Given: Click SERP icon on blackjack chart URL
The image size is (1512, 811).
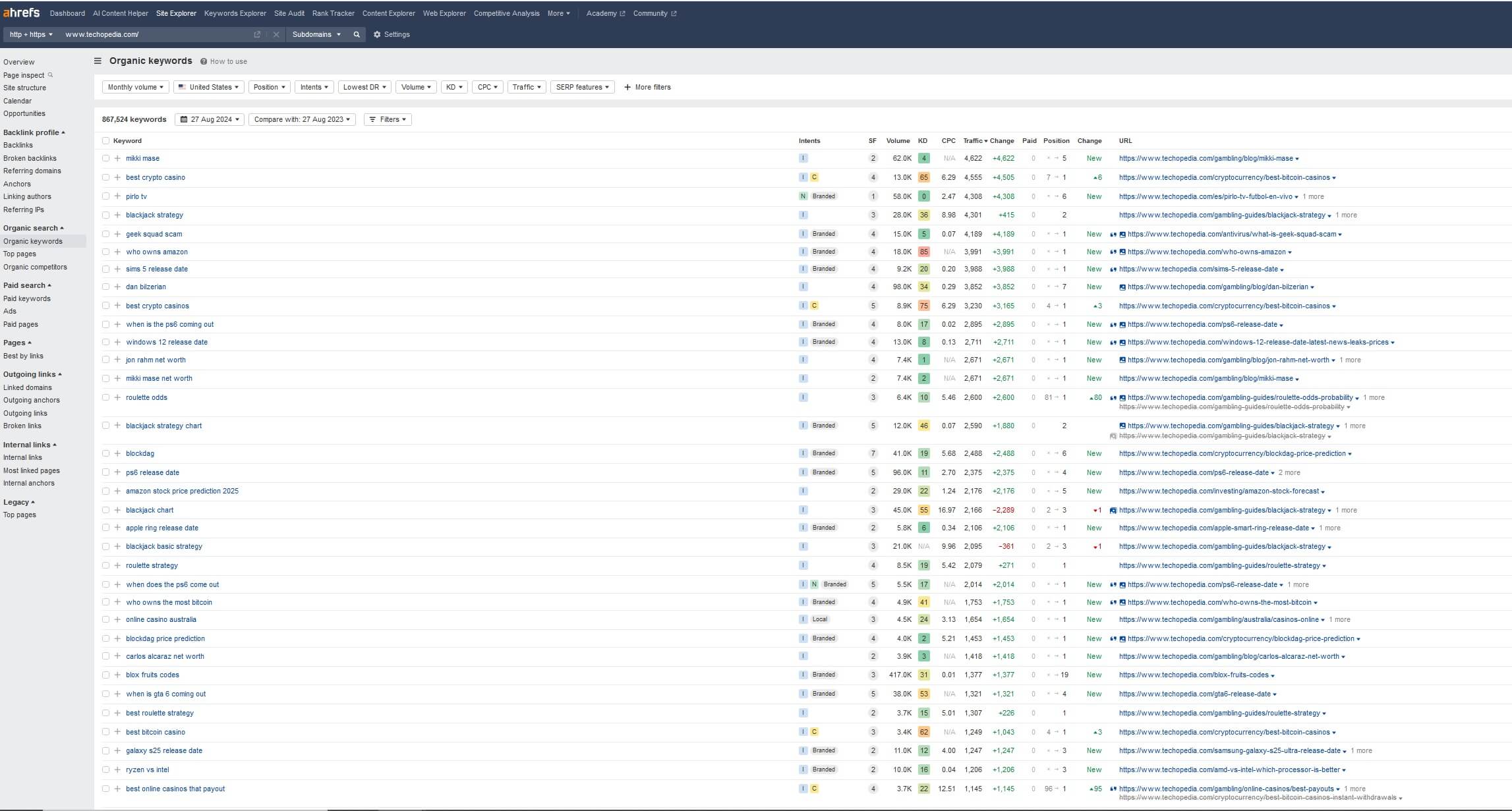Looking at the screenshot, I should coord(1113,510).
